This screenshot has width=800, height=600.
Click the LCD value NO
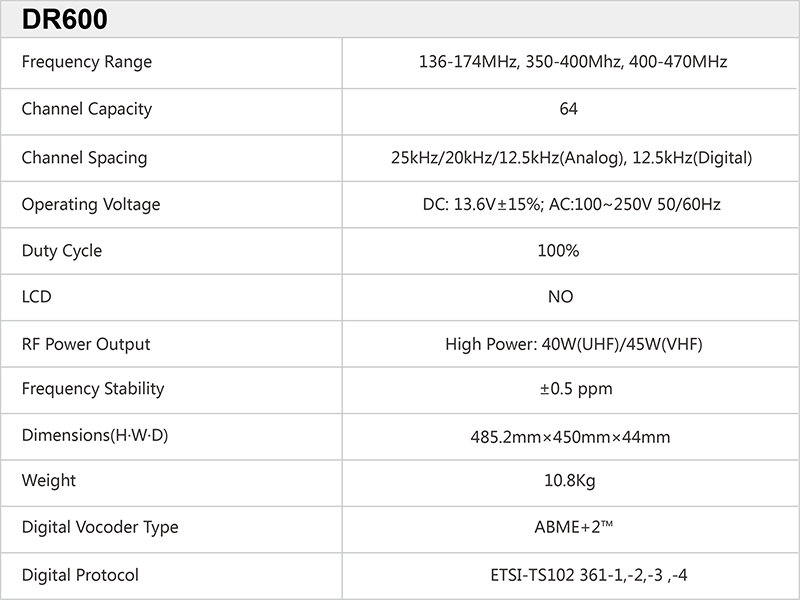(560, 298)
